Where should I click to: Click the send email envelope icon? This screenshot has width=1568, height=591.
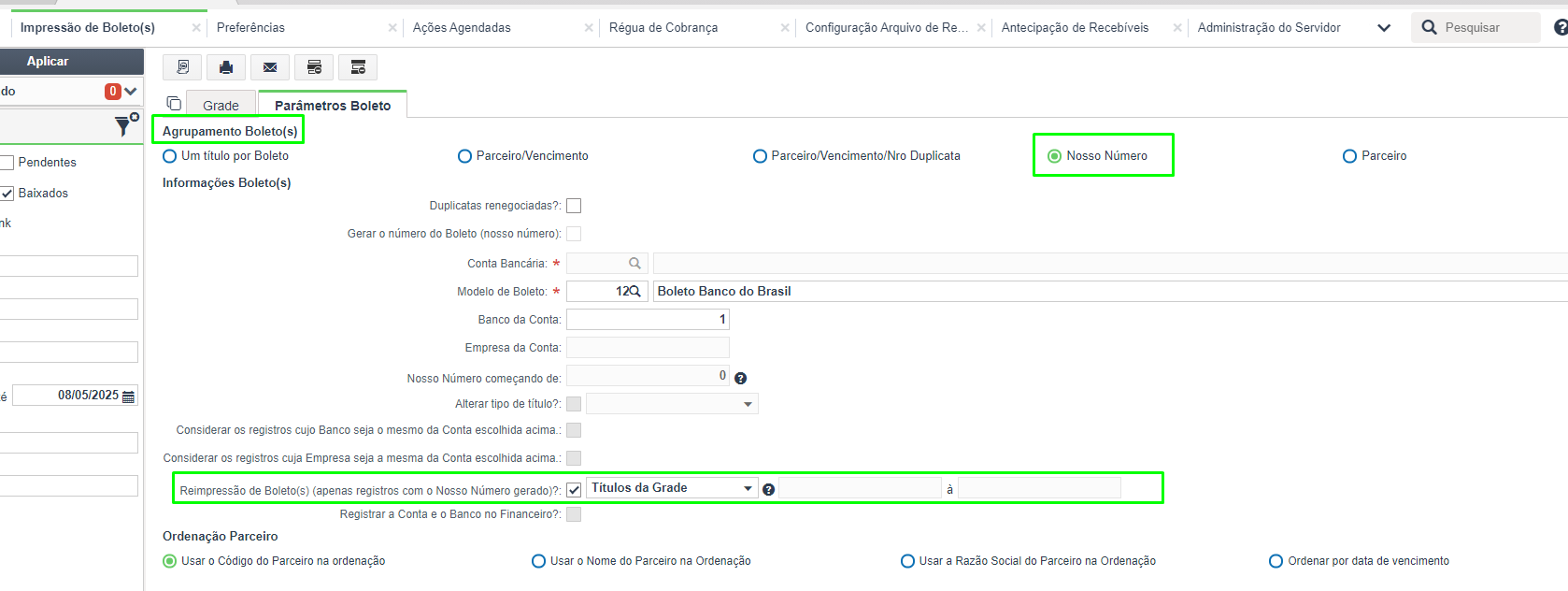pyautogui.click(x=270, y=67)
